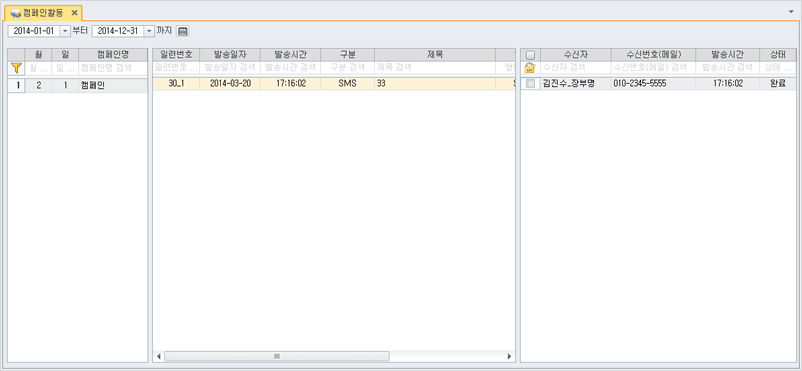The image size is (802, 371).
Task: Click the left arrow of the horizontal scrollbar
Action: point(159,356)
